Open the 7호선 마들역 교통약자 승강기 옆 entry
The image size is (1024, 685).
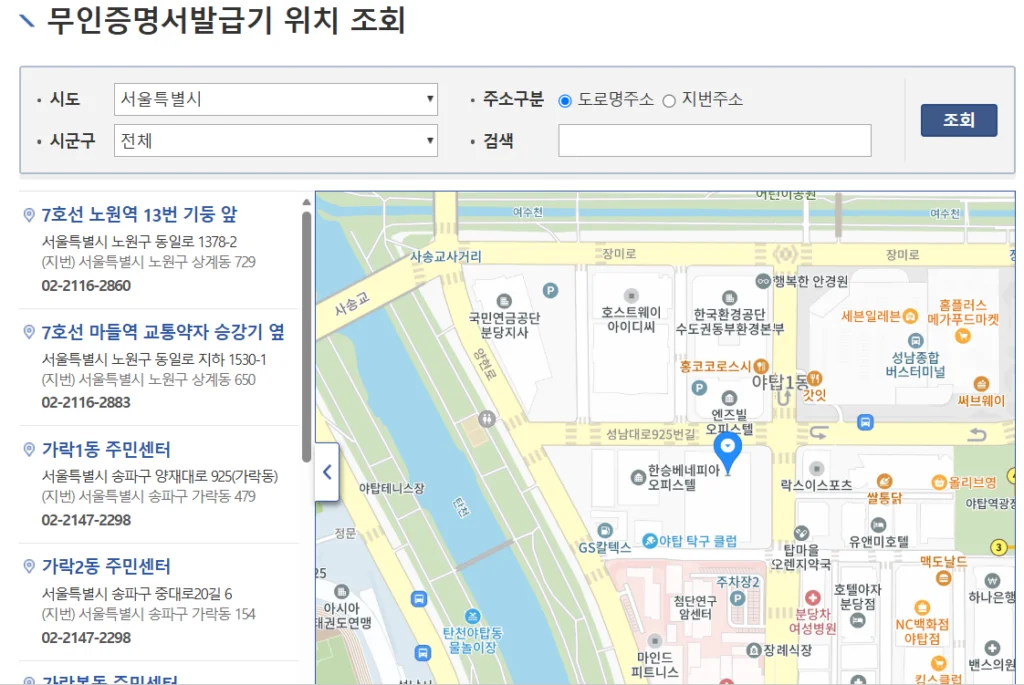(163, 332)
